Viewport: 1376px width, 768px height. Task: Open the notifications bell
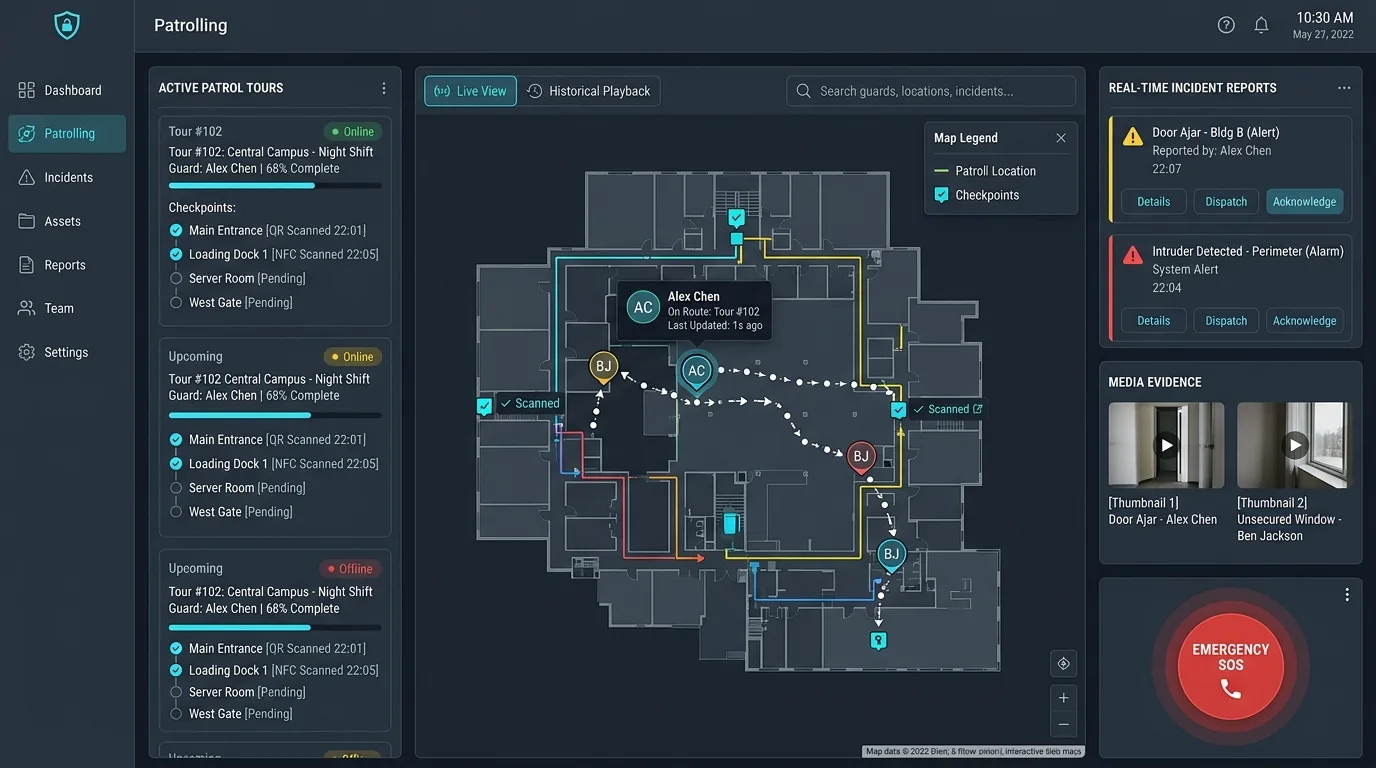point(1262,25)
